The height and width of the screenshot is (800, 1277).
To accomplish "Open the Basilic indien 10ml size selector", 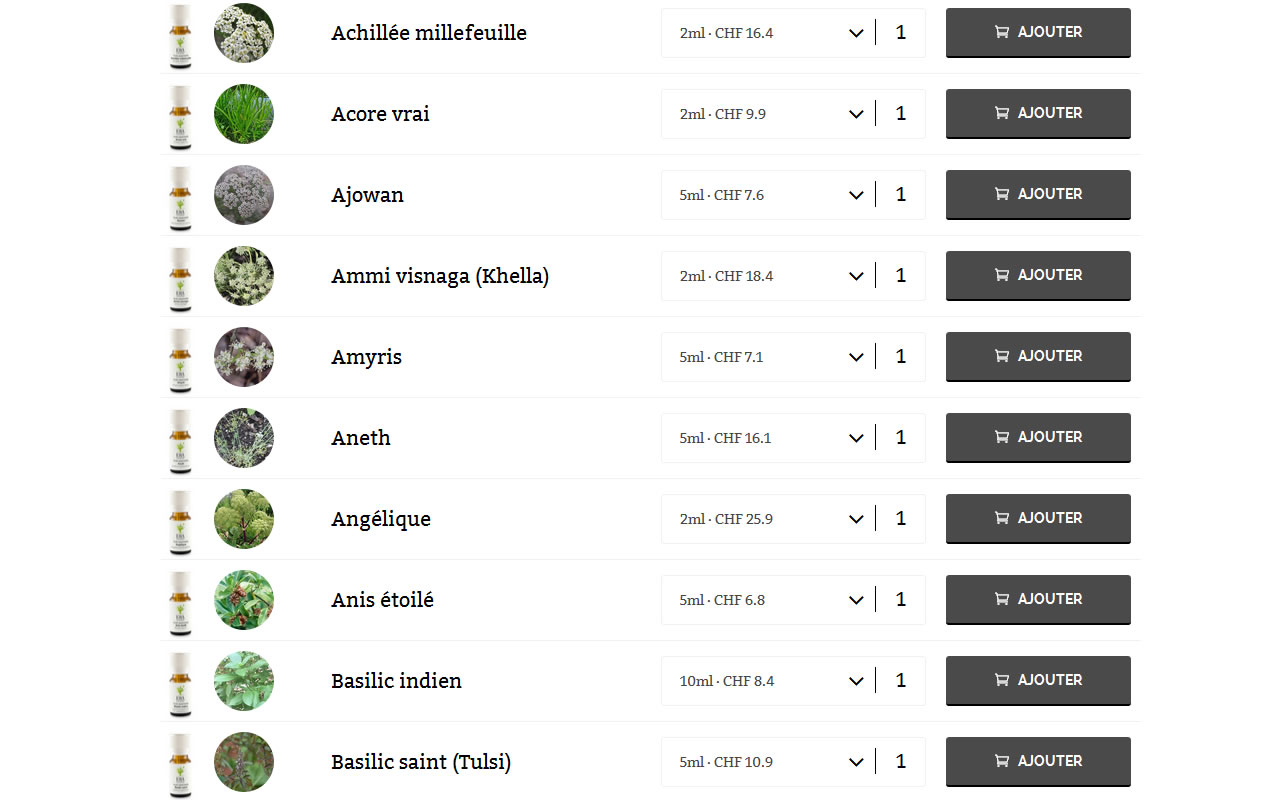I will click(768, 681).
